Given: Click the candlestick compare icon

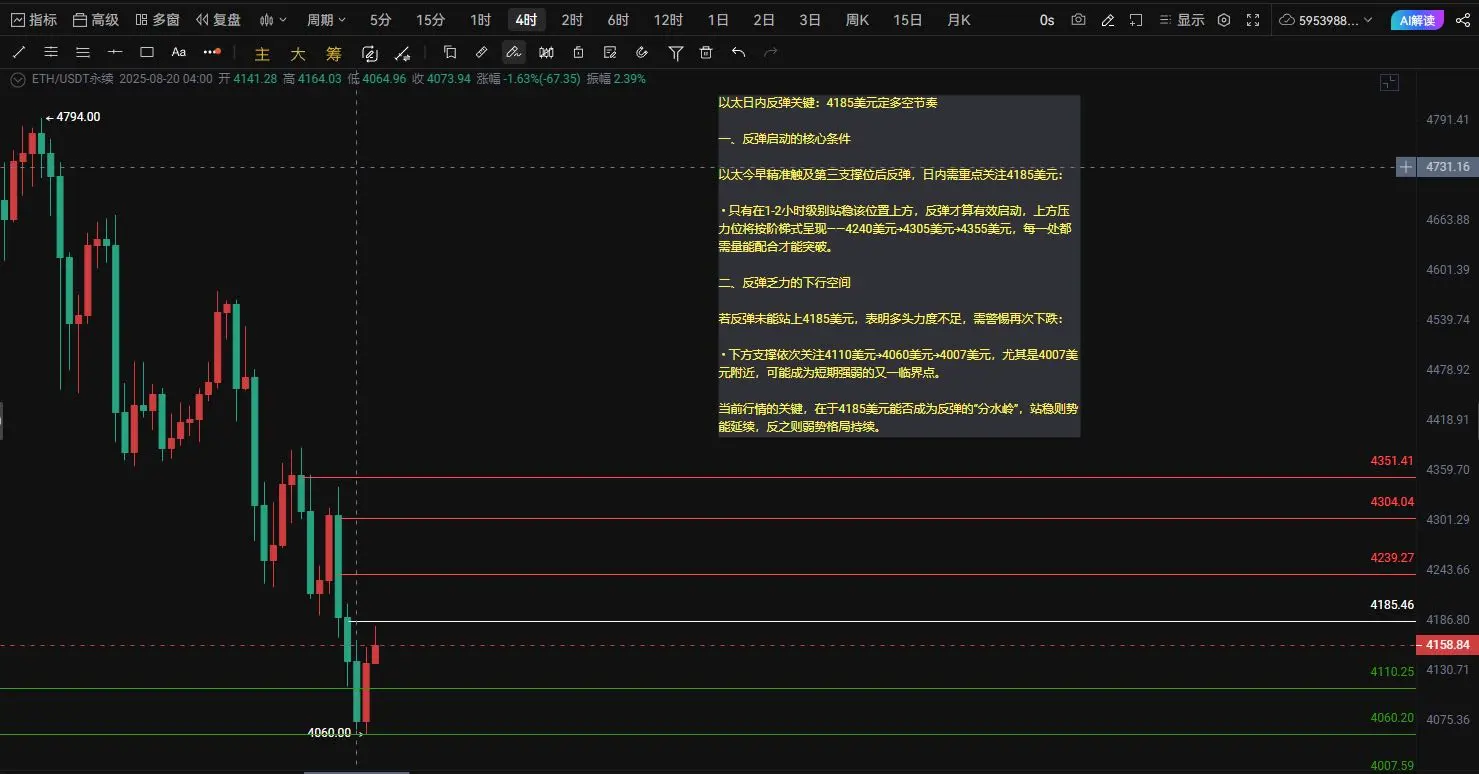Looking at the screenshot, I should pos(546,52).
